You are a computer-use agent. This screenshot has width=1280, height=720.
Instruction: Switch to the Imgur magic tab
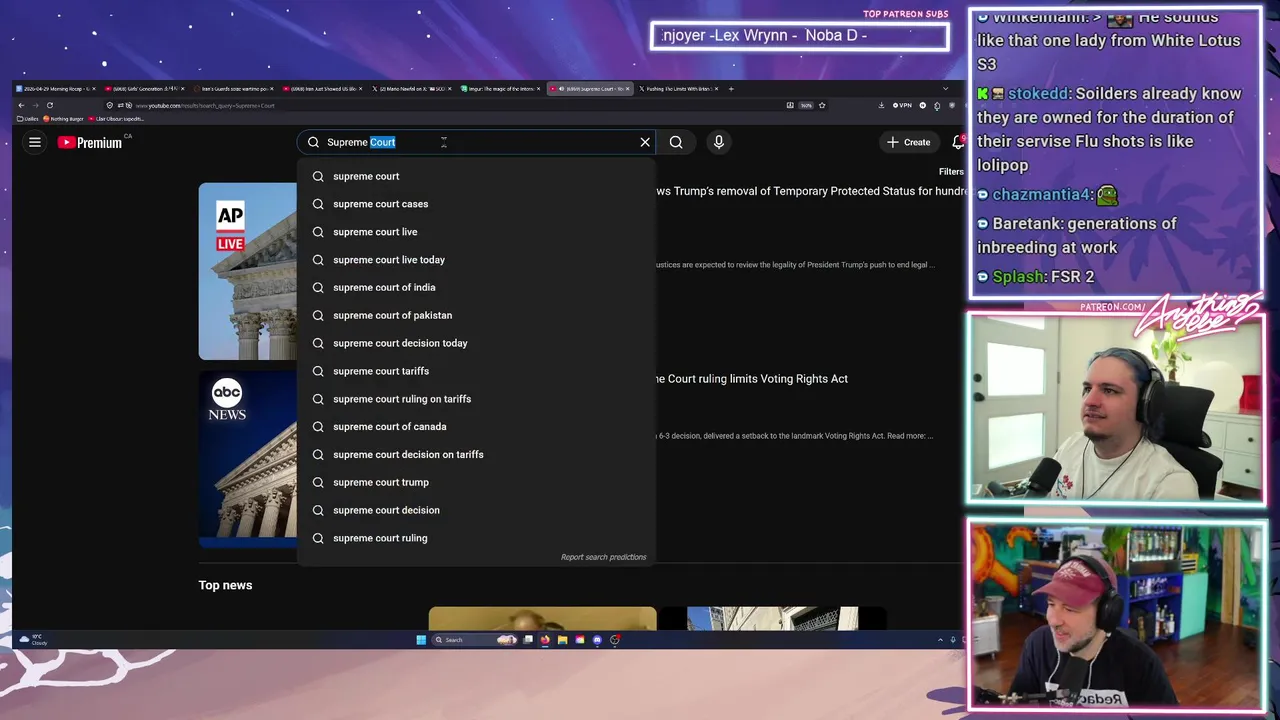pyautogui.click(x=501, y=89)
